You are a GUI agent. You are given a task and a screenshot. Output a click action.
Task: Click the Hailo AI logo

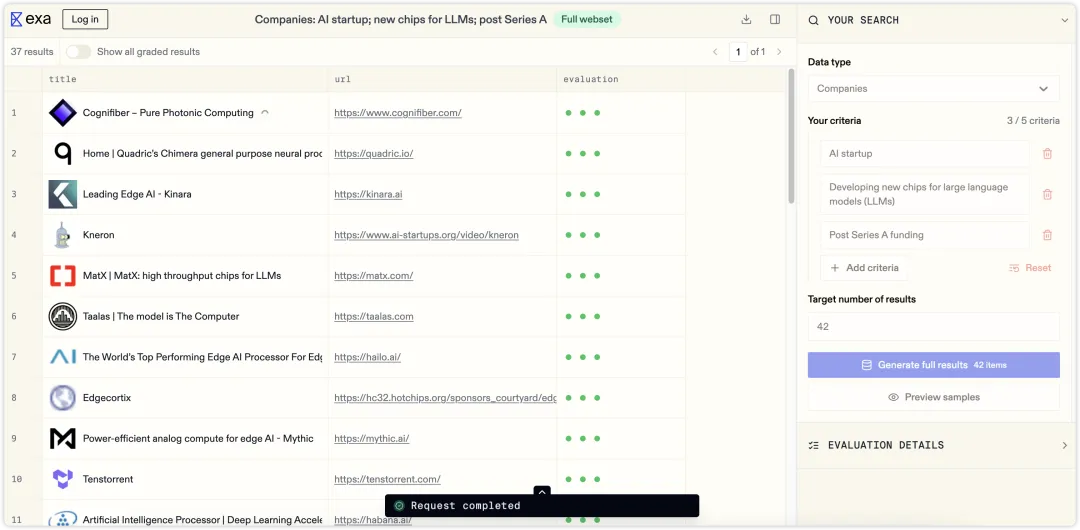[x=63, y=357]
